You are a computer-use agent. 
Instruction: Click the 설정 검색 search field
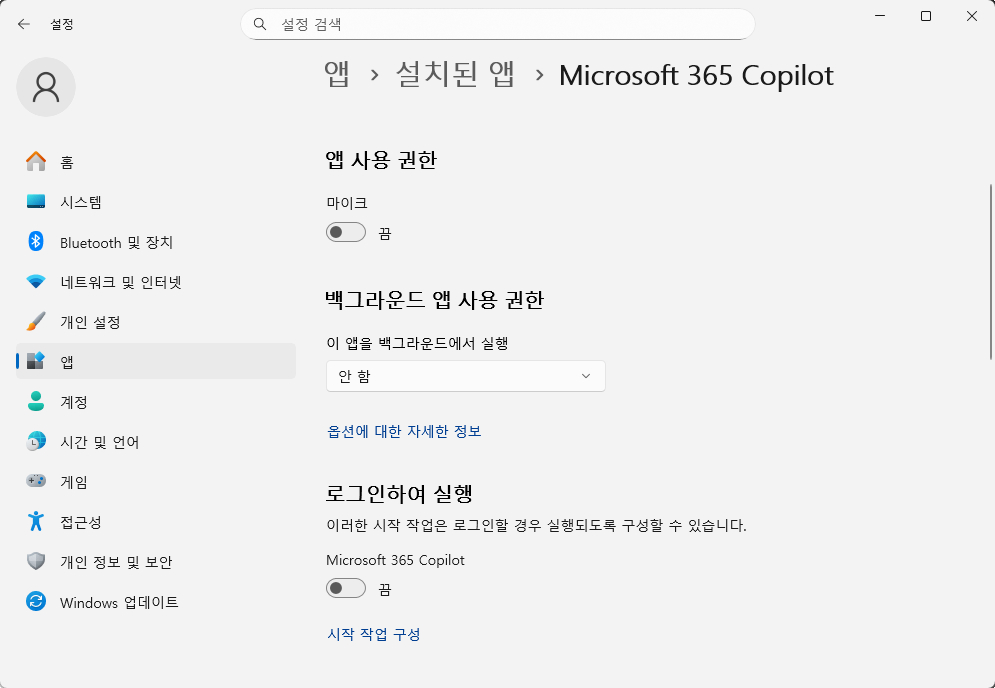498,24
